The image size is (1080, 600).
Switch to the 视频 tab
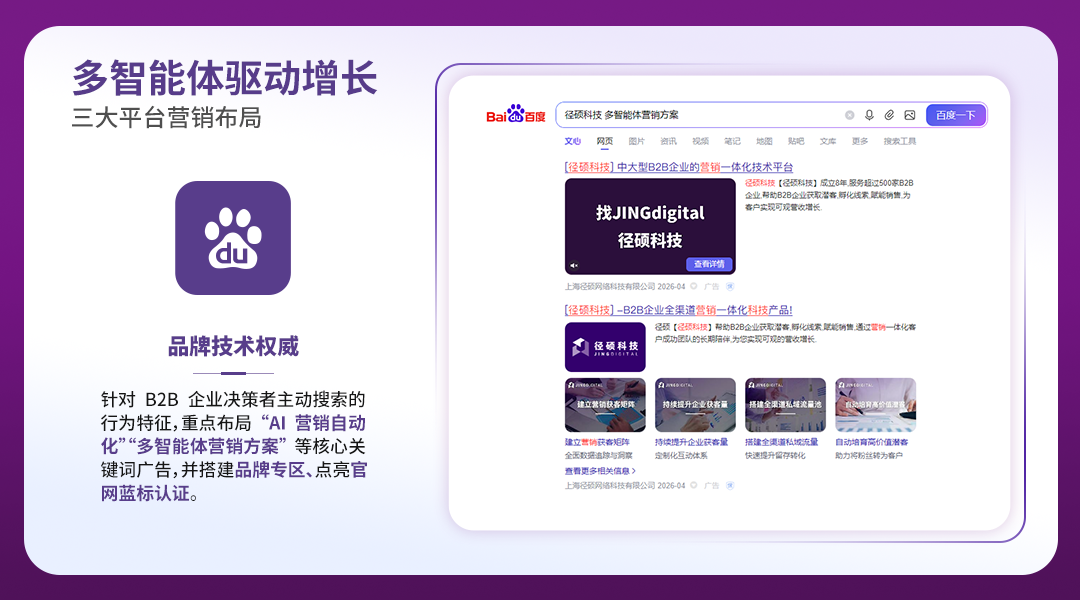tap(700, 141)
